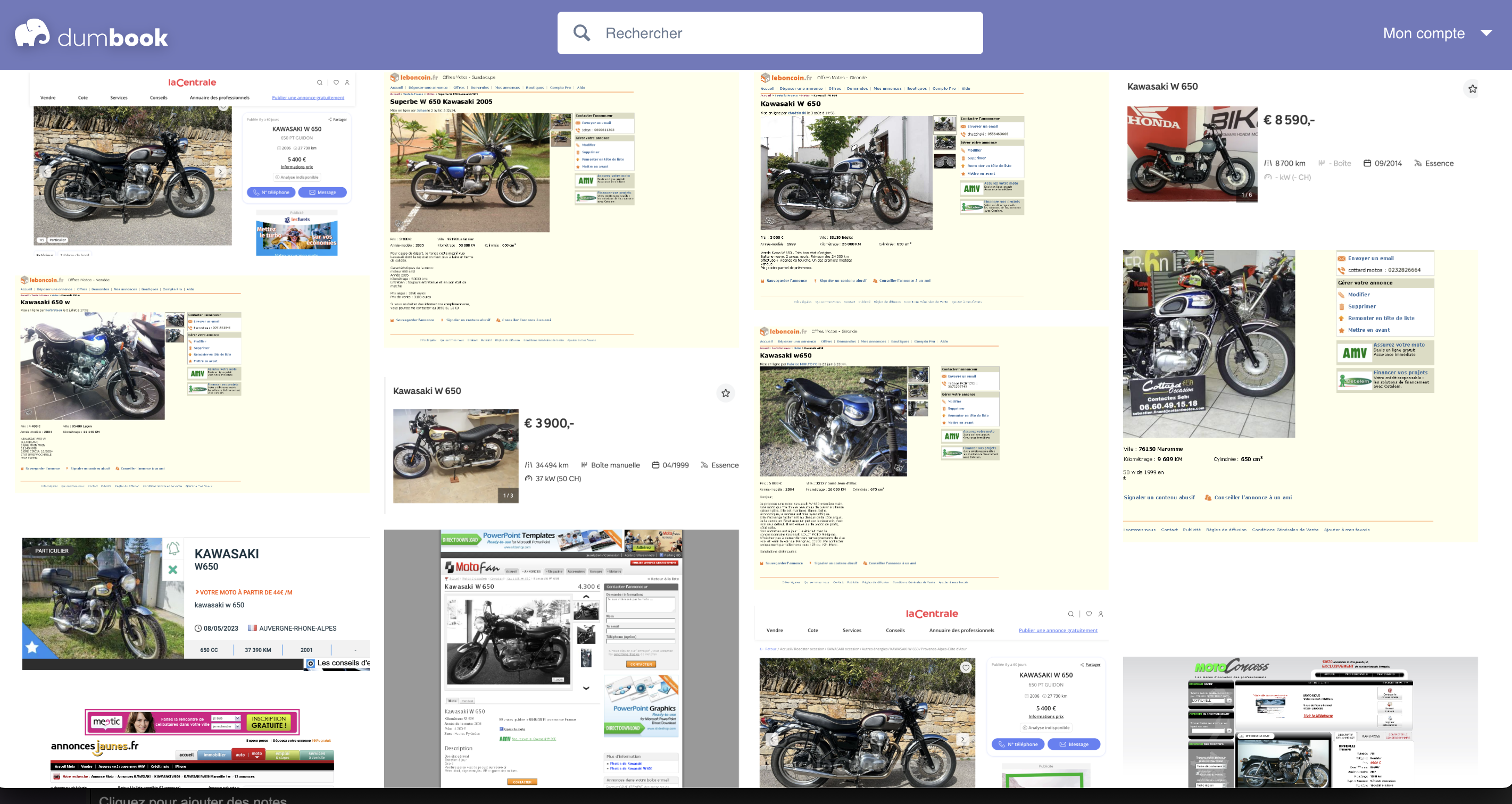Click the white star on the PARTICULIER photo corner

pyautogui.click(x=32, y=647)
